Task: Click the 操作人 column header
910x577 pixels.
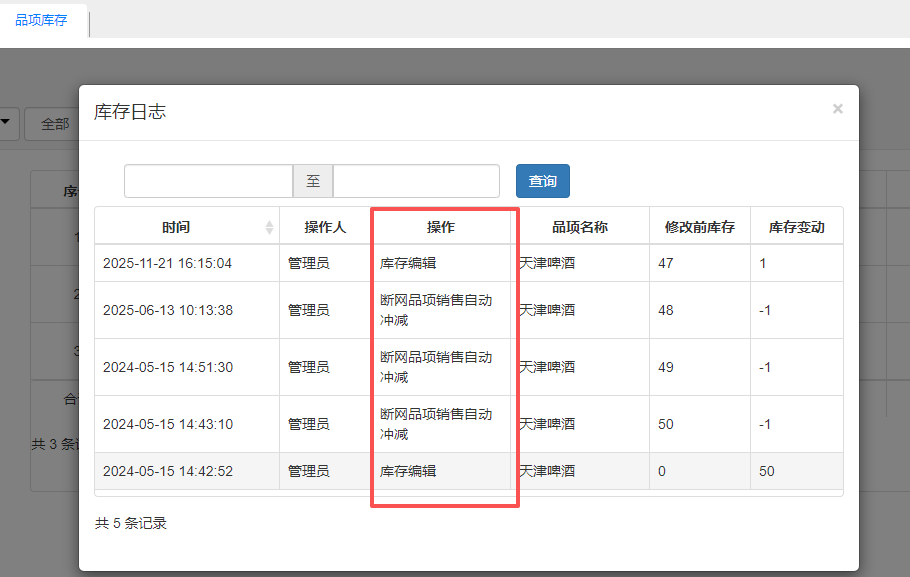Action: (x=325, y=227)
